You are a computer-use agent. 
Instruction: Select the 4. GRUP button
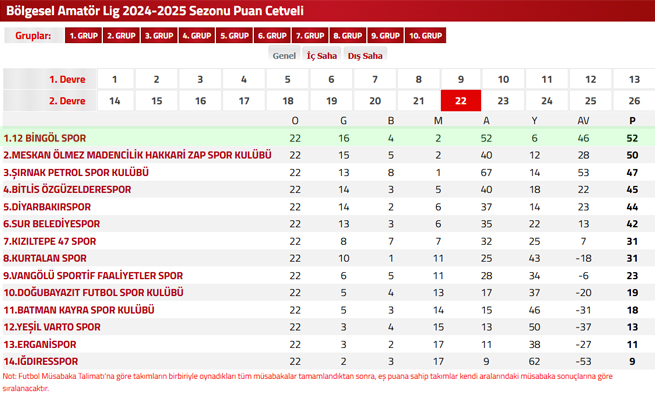click(196, 35)
